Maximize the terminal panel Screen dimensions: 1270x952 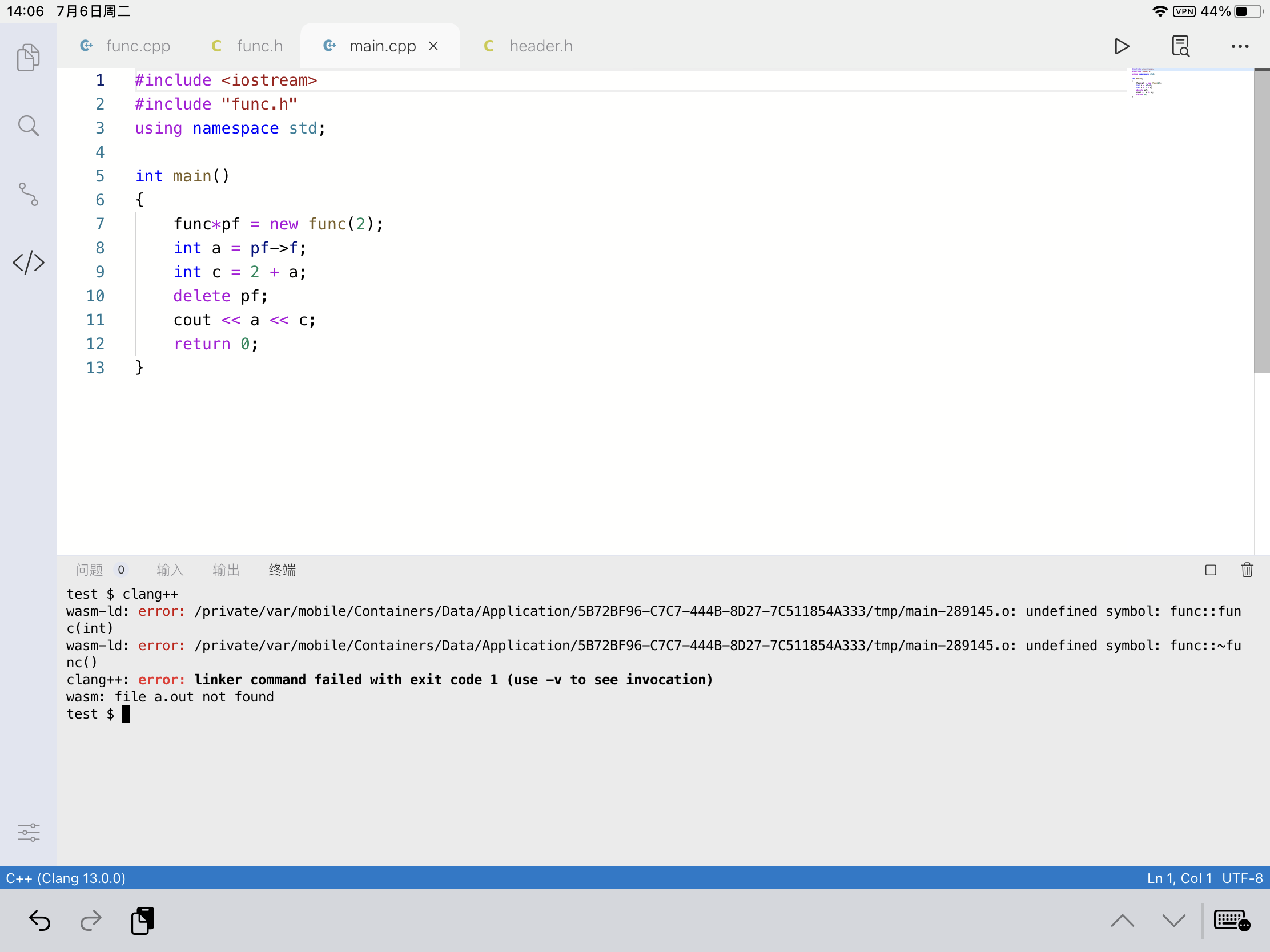pyautogui.click(x=1210, y=569)
